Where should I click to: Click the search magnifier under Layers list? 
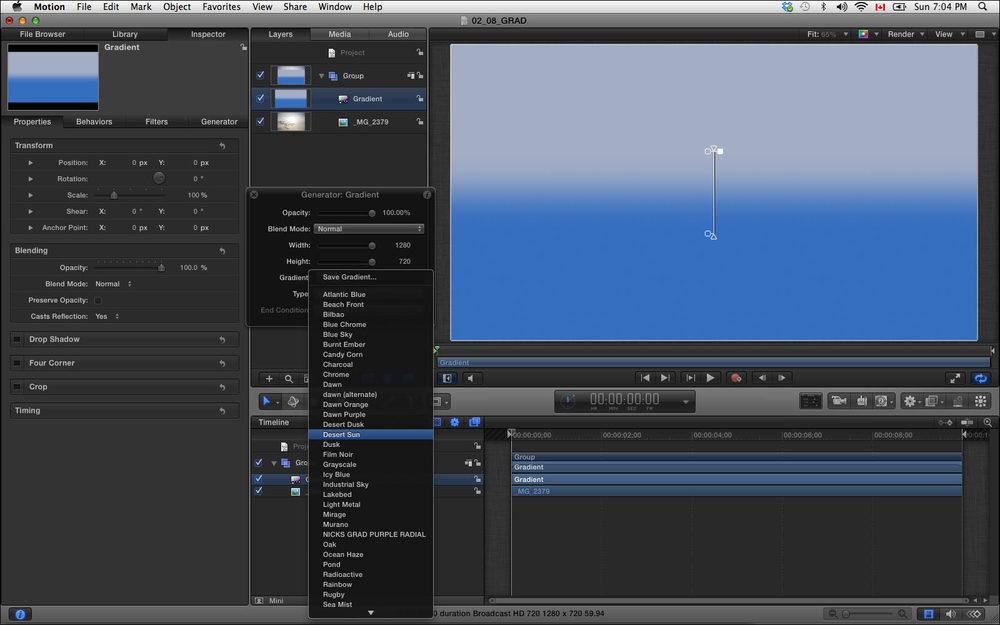coord(289,379)
